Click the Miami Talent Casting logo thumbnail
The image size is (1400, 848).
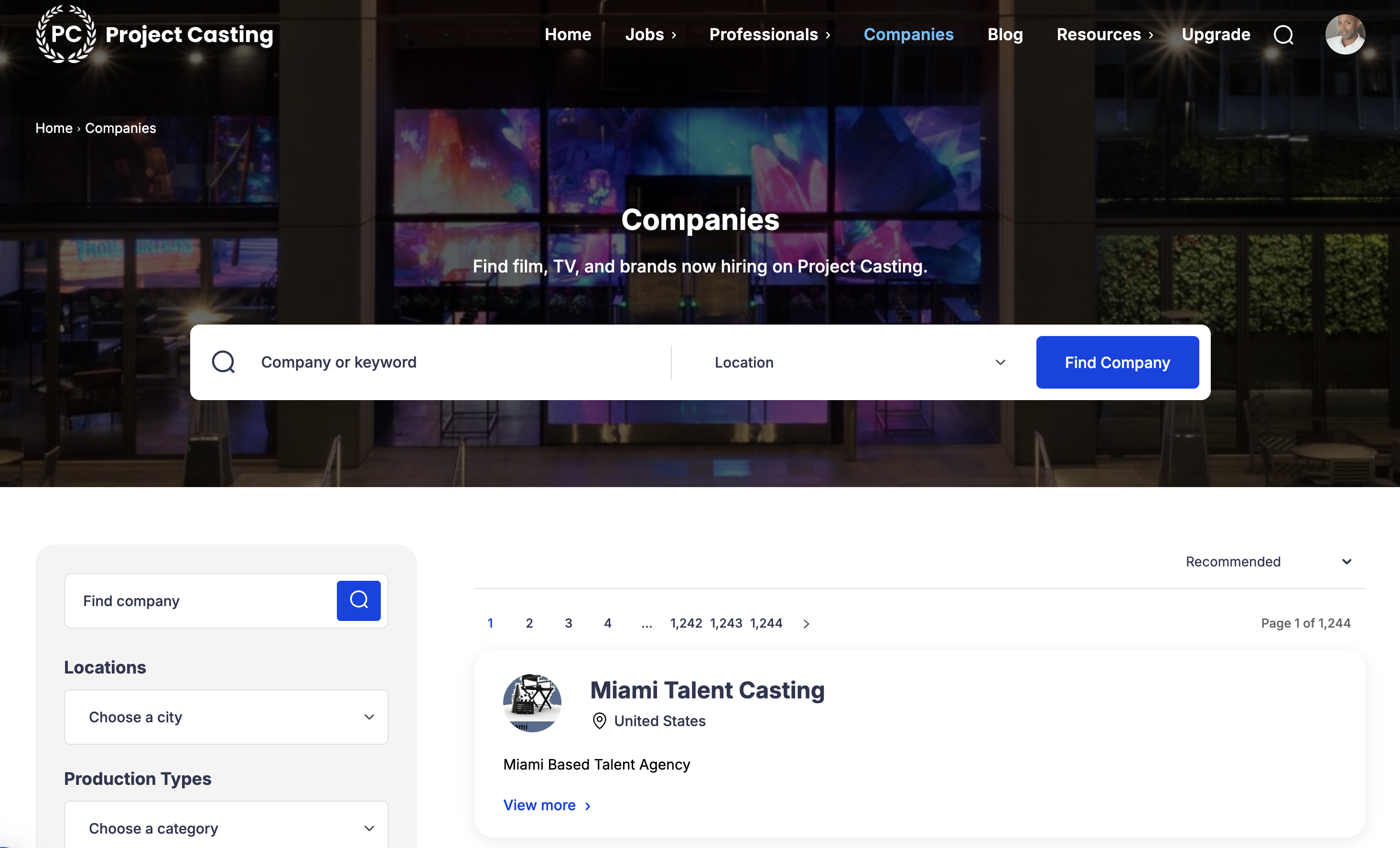coord(532,703)
